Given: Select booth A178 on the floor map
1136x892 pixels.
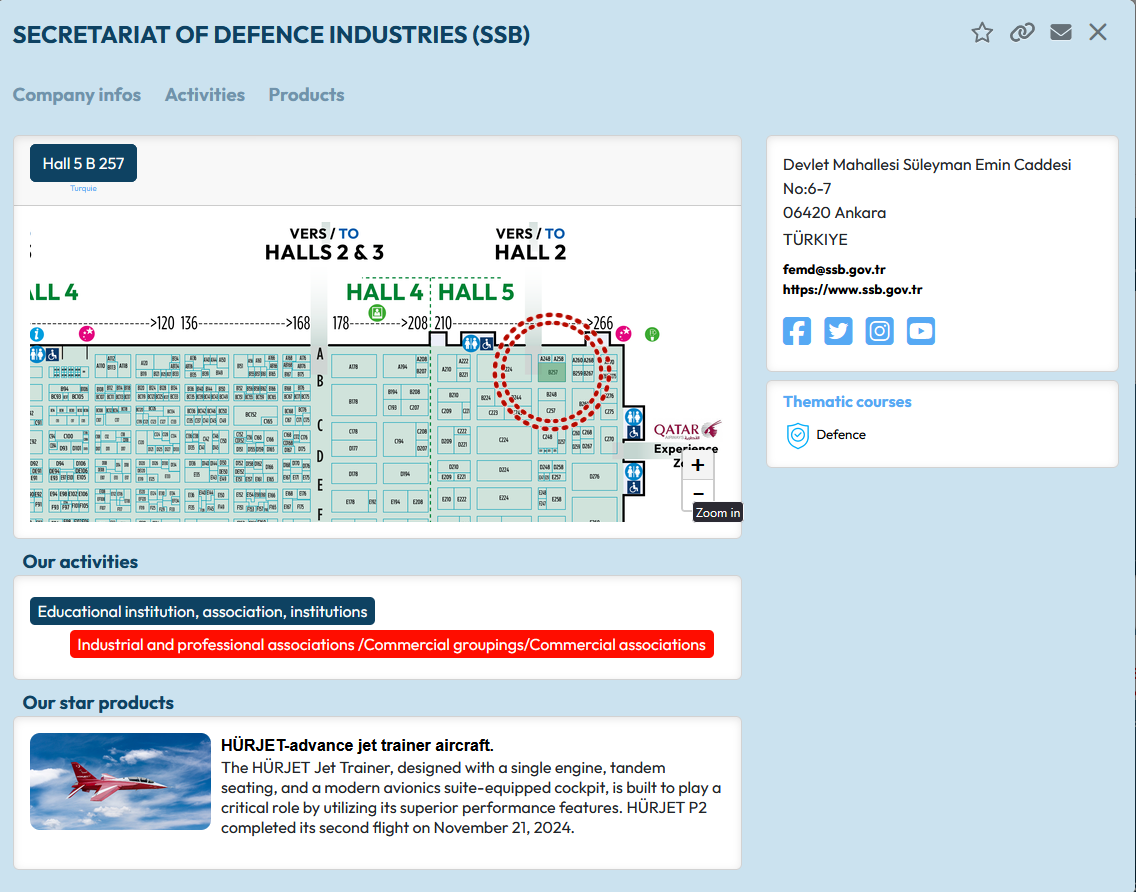Looking at the screenshot, I should point(354,367).
